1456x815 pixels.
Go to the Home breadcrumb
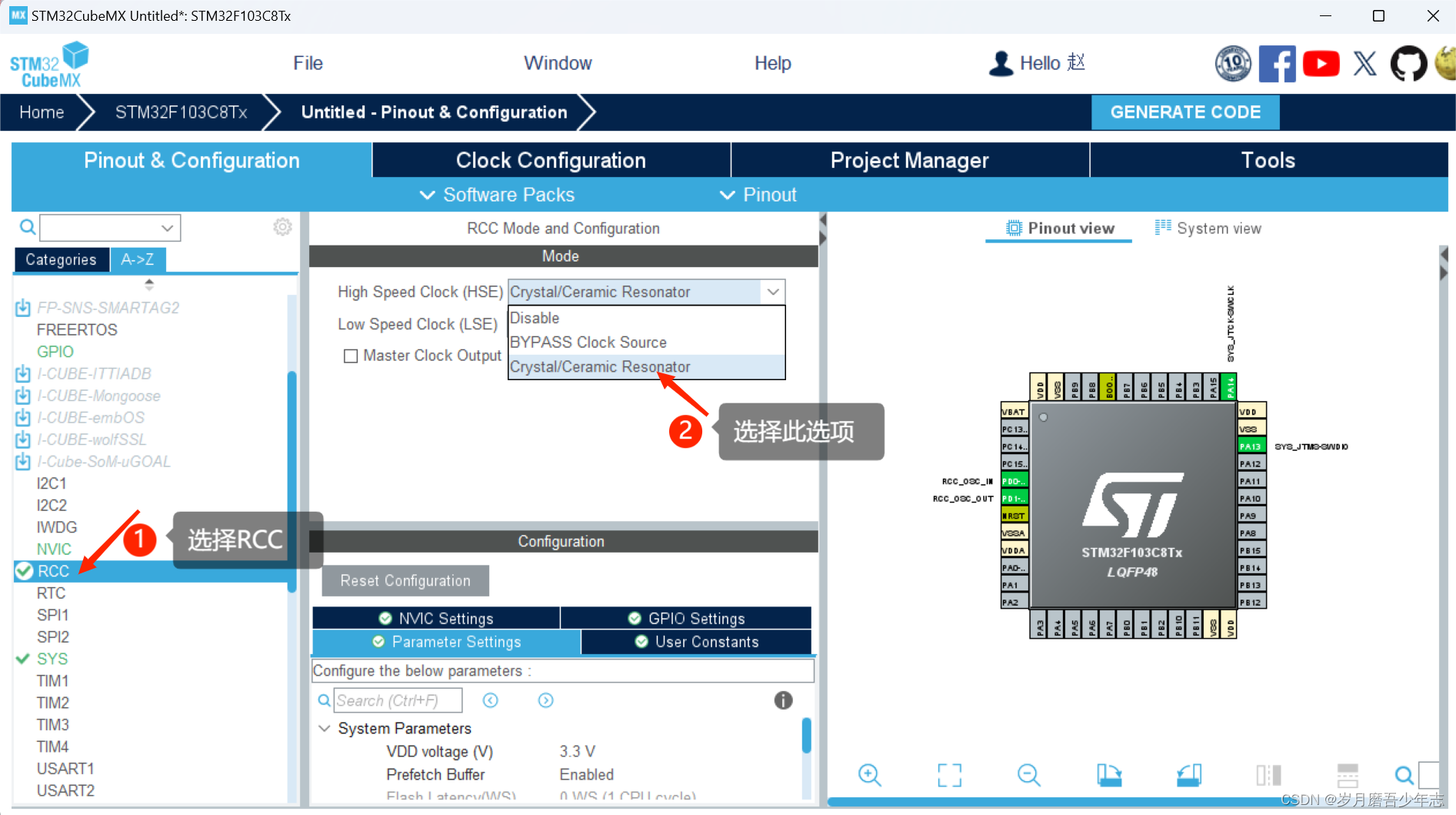click(42, 112)
